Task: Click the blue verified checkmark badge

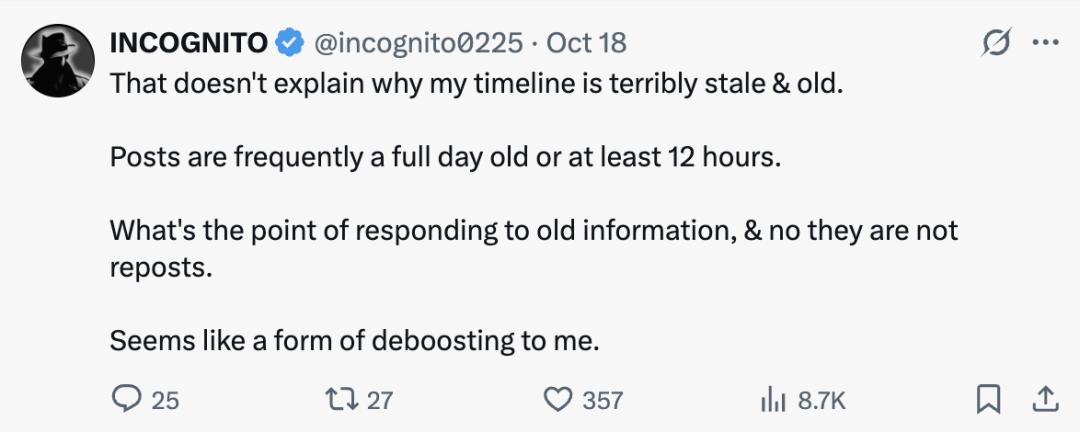Action: pyautogui.click(x=290, y=43)
